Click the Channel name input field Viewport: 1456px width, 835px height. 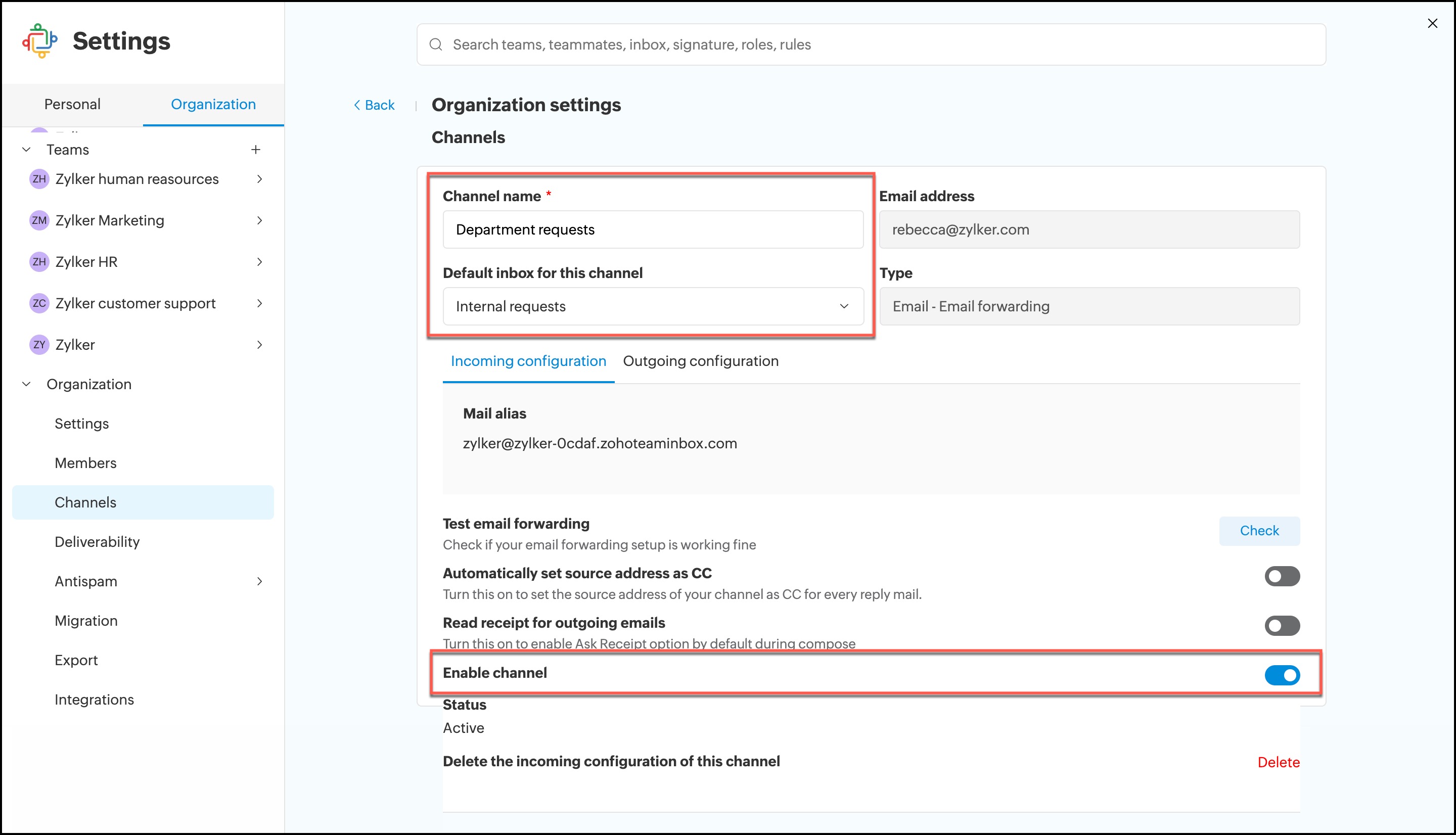point(653,229)
